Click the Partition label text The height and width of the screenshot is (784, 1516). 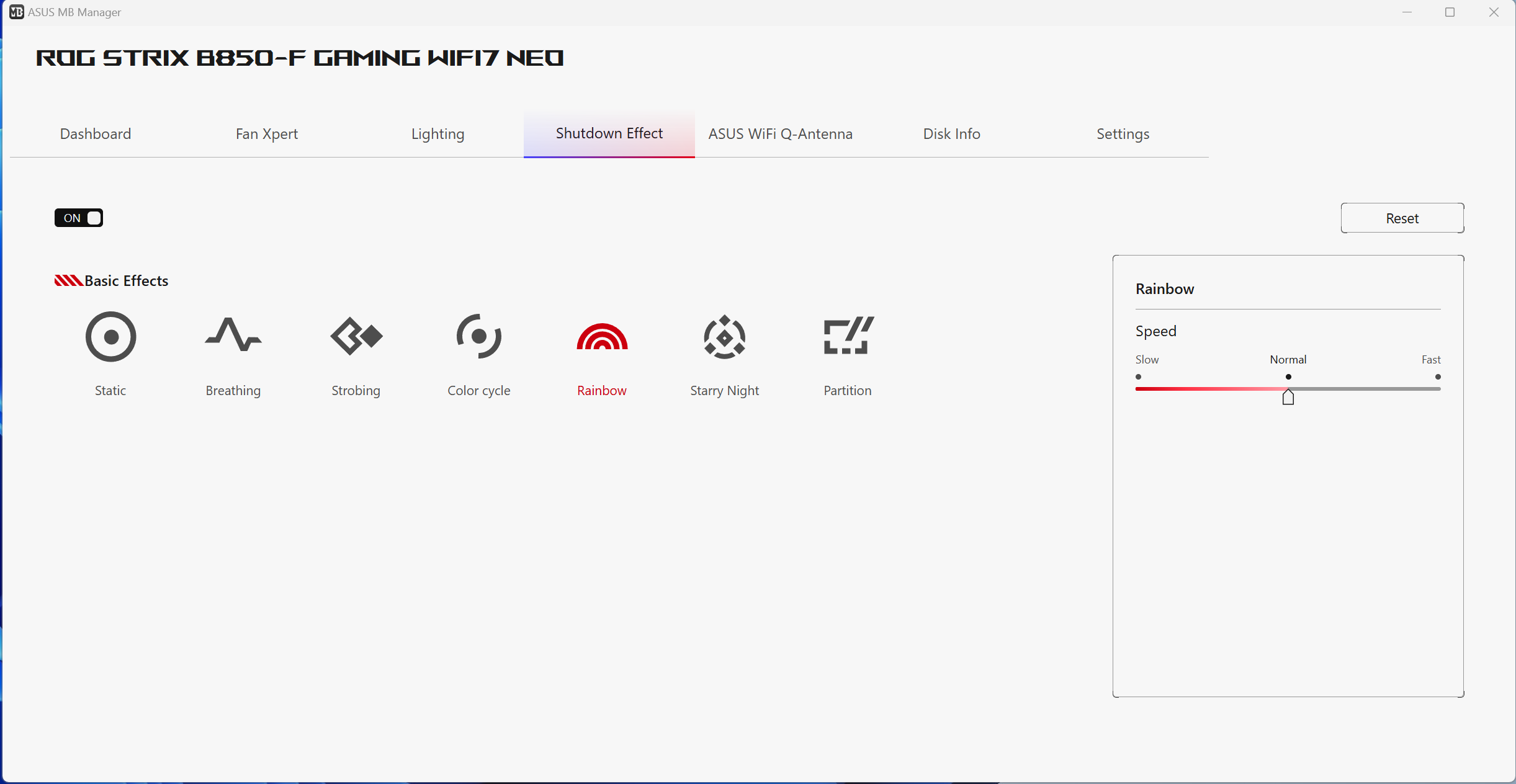(848, 391)
